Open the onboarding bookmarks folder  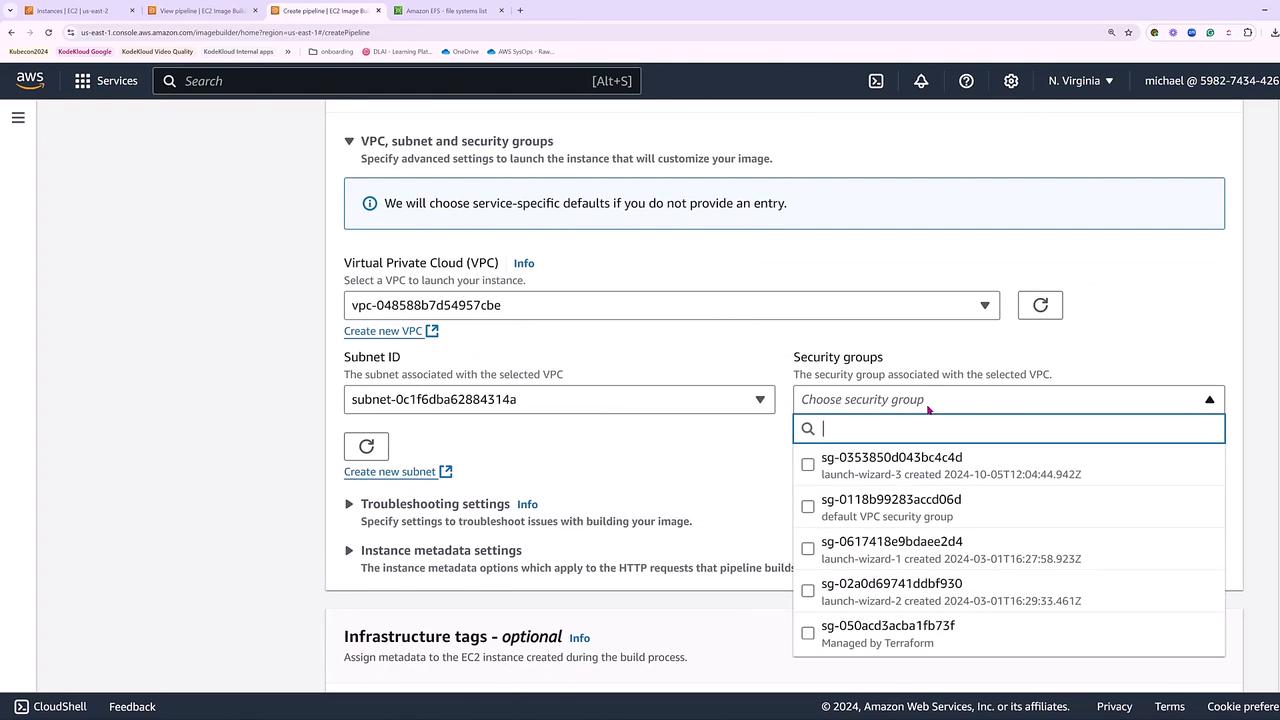tap(331, 51)
